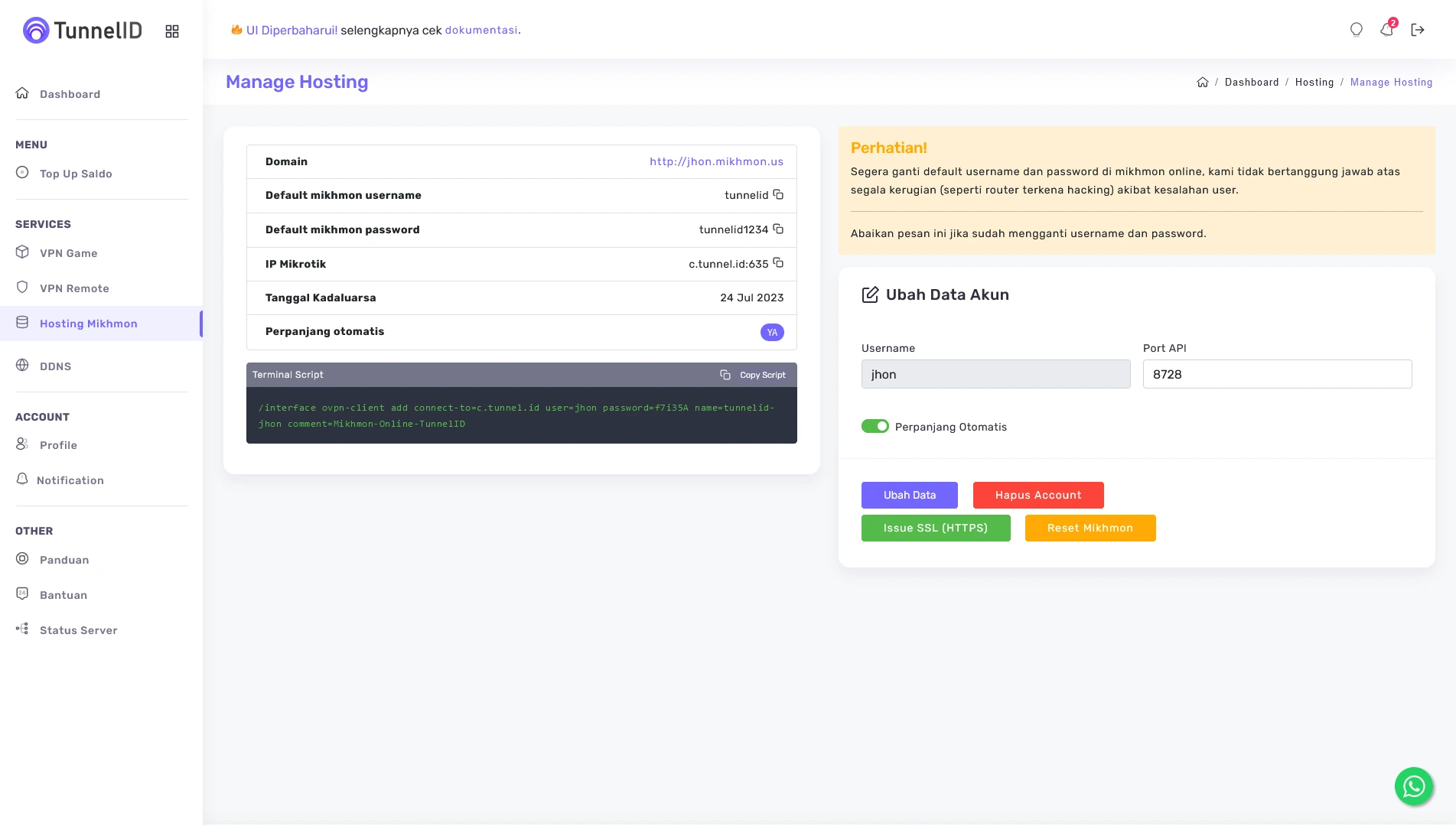Click the lightbulb theme icon
1456x826 pixels.
click(1357, 30)
